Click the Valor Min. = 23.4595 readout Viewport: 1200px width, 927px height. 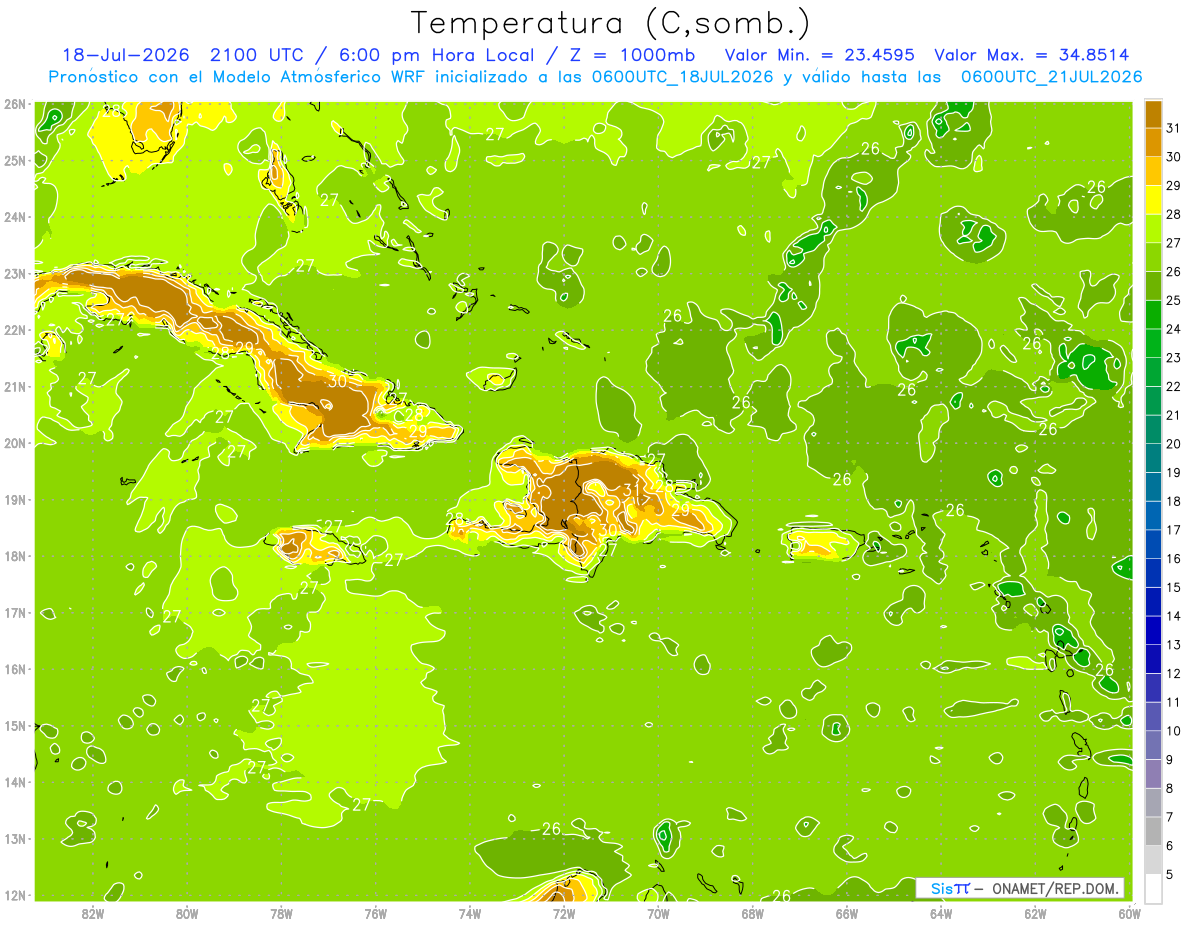click(820, 55)
